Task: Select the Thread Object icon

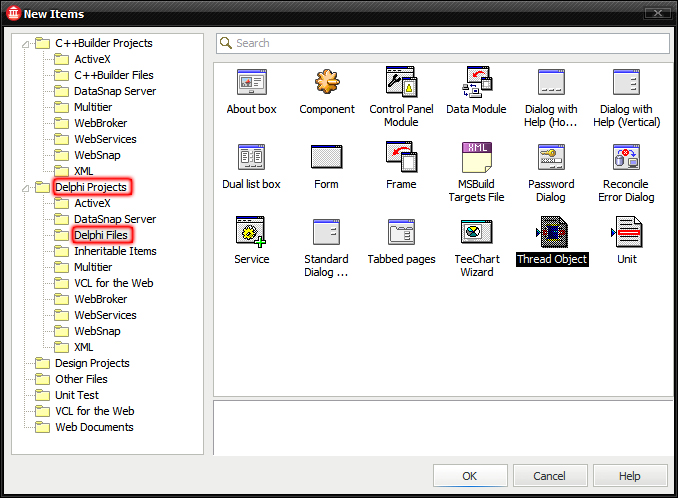Action: click(x=552, y=232)
